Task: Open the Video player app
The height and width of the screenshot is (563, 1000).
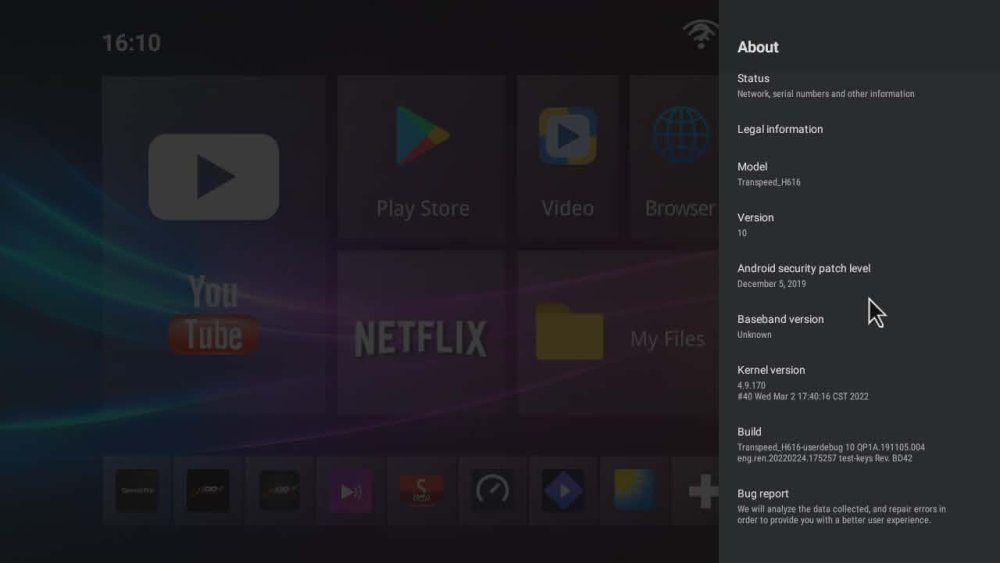Action: 567,156
